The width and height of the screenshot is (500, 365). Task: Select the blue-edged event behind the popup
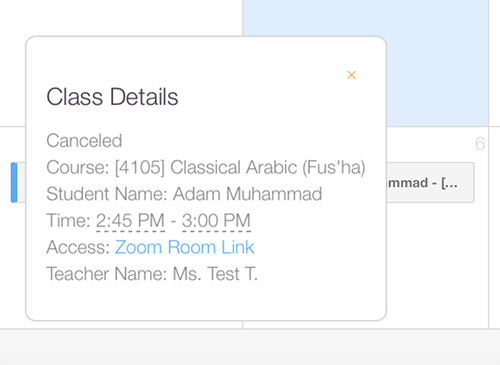pos(18,182)
